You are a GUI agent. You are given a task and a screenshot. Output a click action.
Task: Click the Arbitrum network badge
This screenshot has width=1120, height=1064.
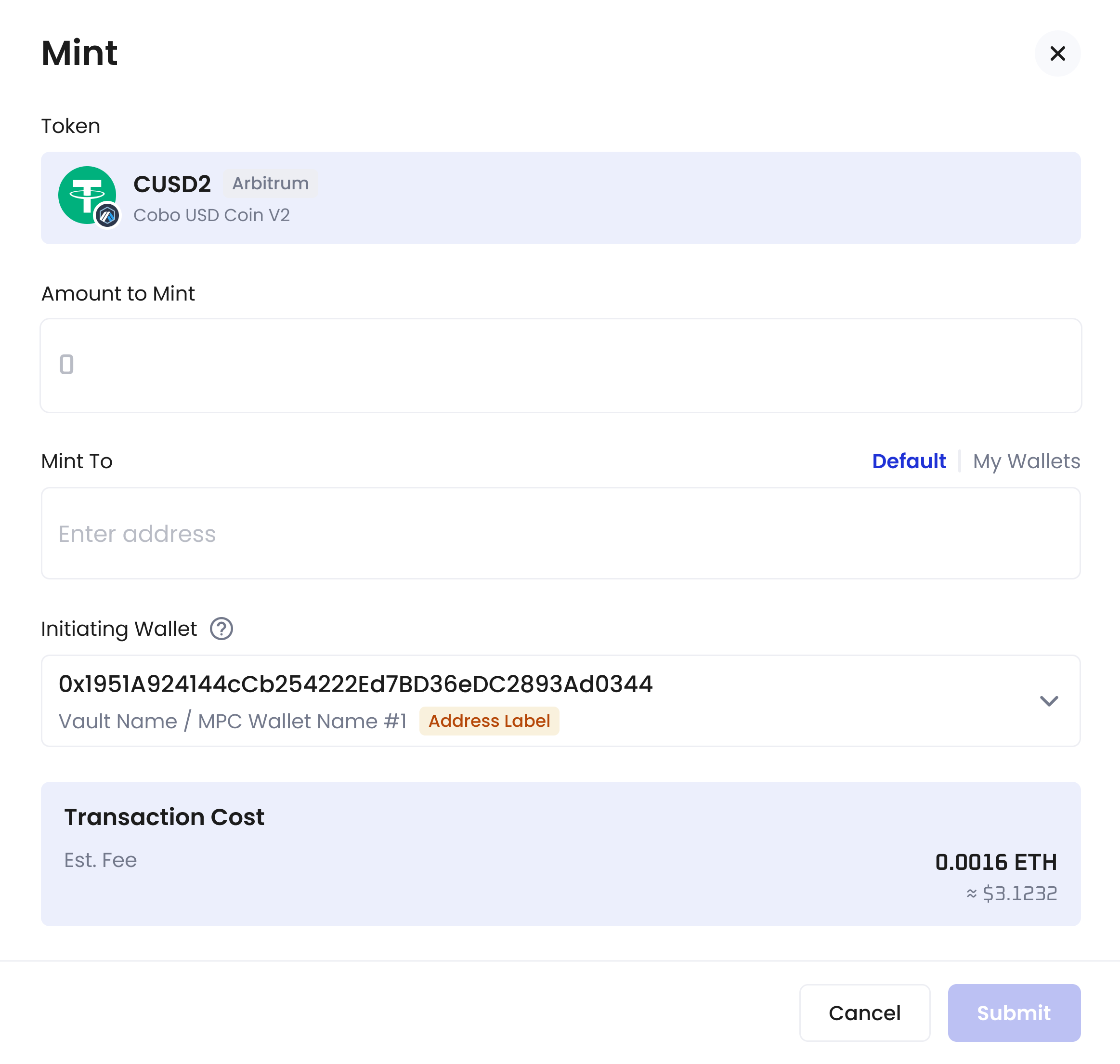(271, 183)
